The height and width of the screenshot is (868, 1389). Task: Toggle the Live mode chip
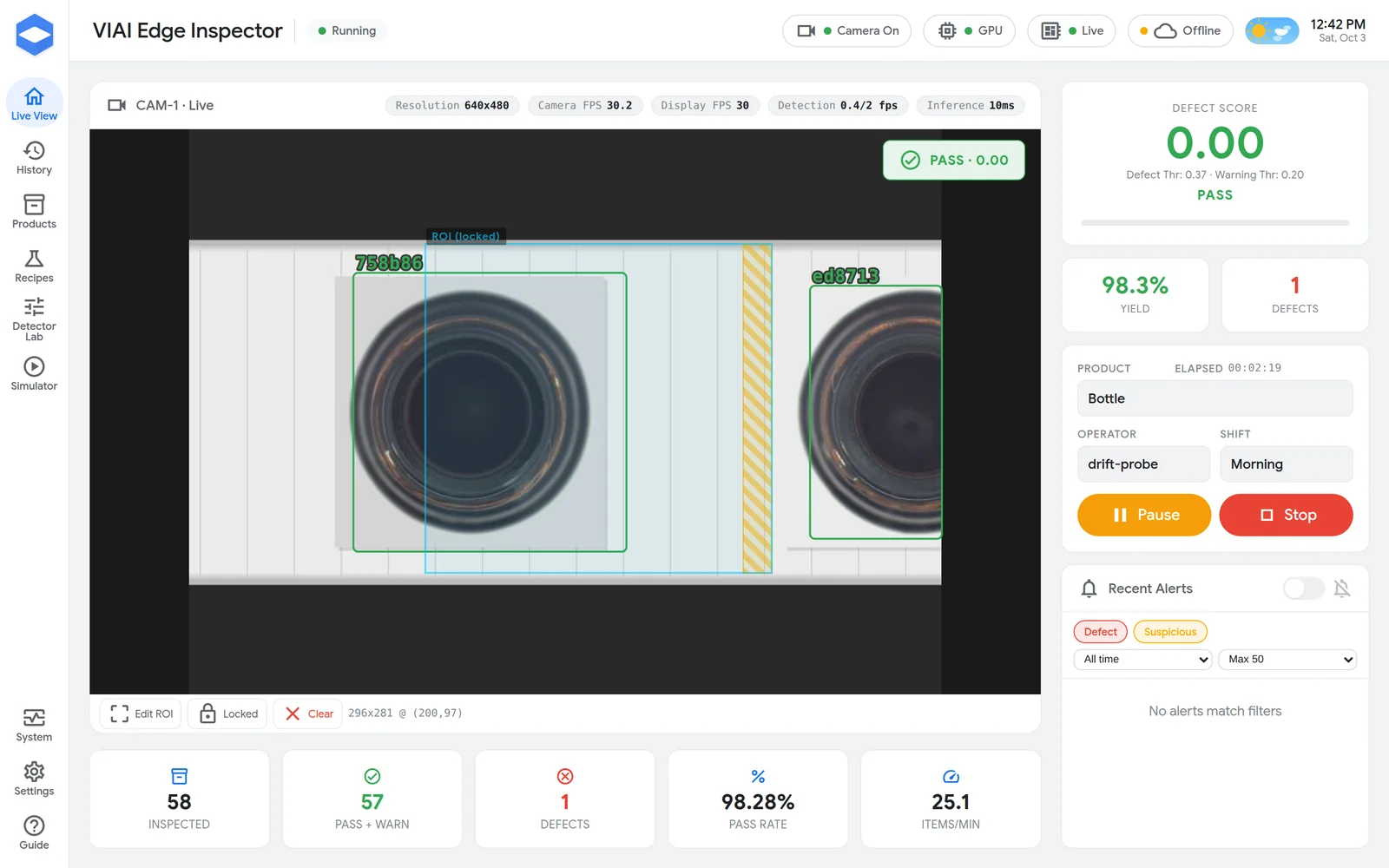coord(1071,31)
